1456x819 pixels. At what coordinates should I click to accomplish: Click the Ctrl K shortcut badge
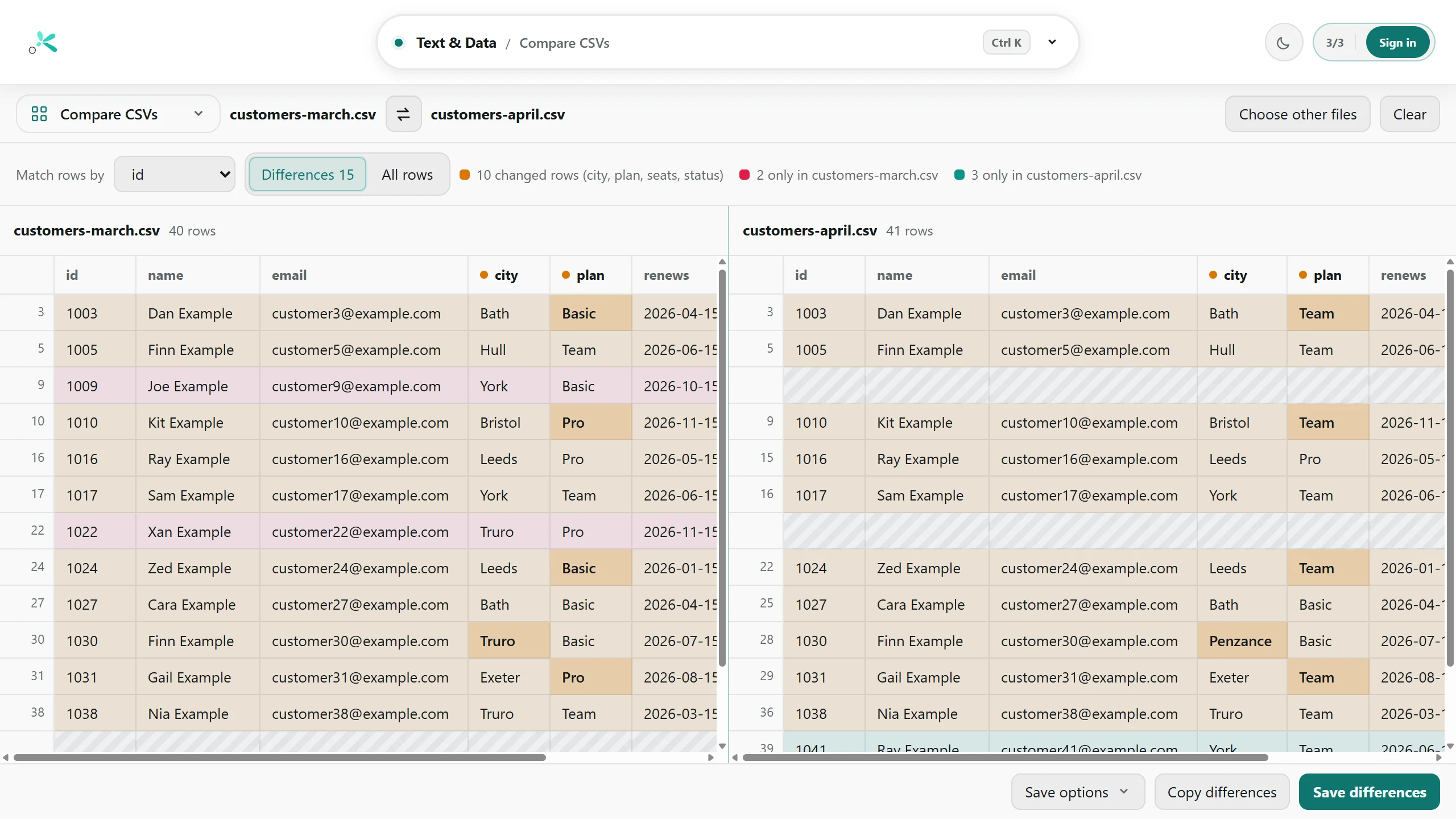coord(1006,43)
